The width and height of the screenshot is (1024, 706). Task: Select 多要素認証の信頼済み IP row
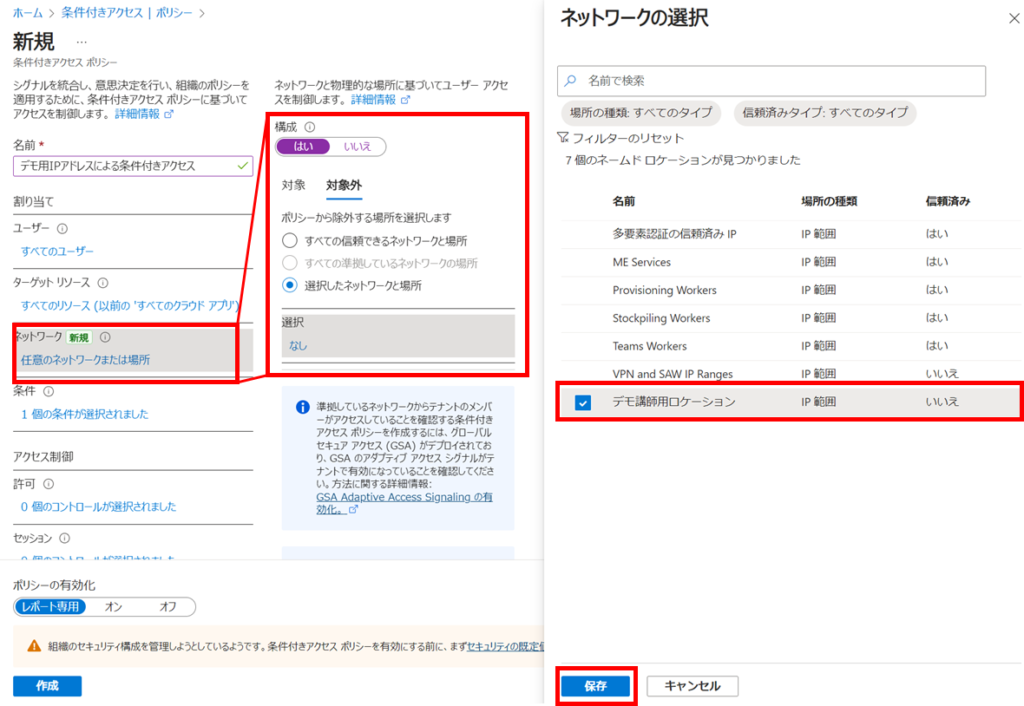click(790, 234)
